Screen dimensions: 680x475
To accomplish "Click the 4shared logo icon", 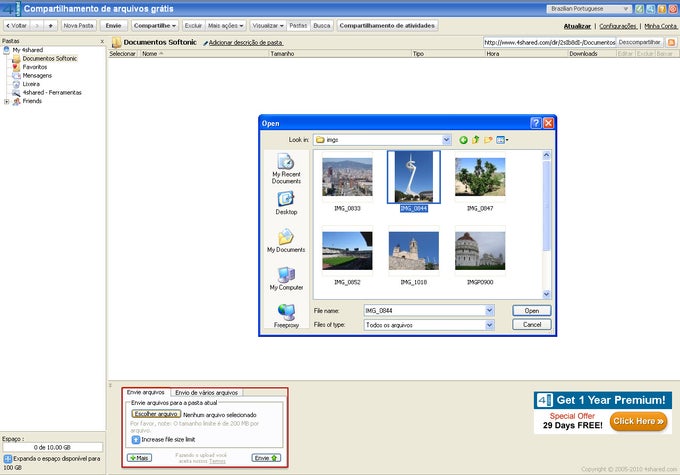I will [11, 9].
